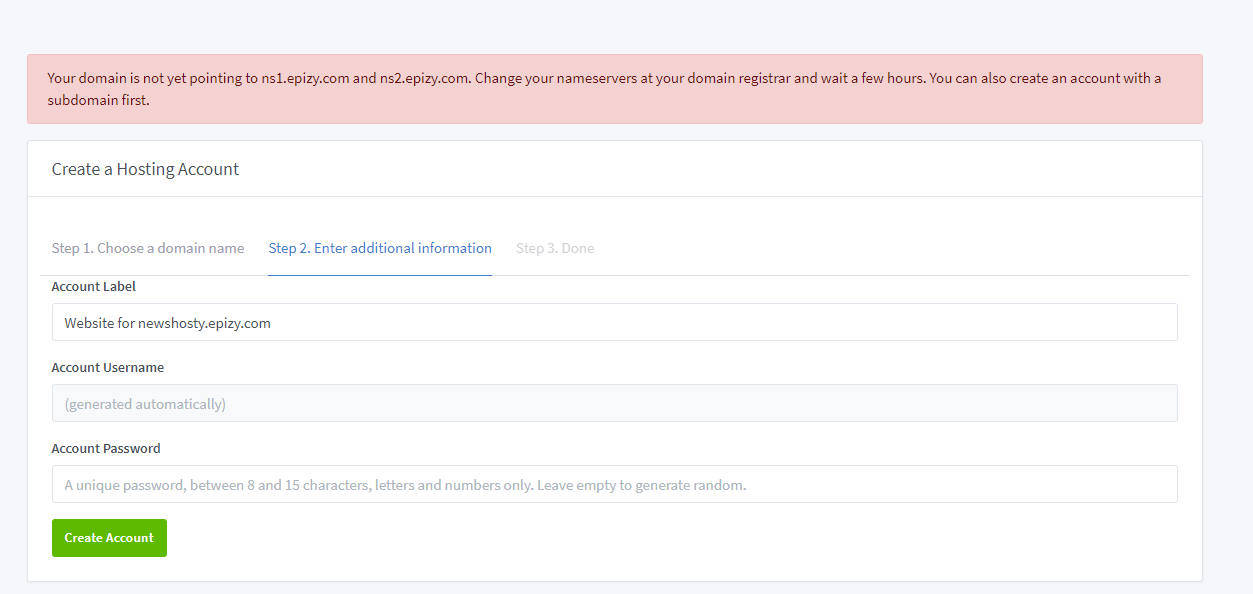This screenshot has width=1253, height=594.
Task: Open the Step 3 Done tab
Action: (555, 248)
